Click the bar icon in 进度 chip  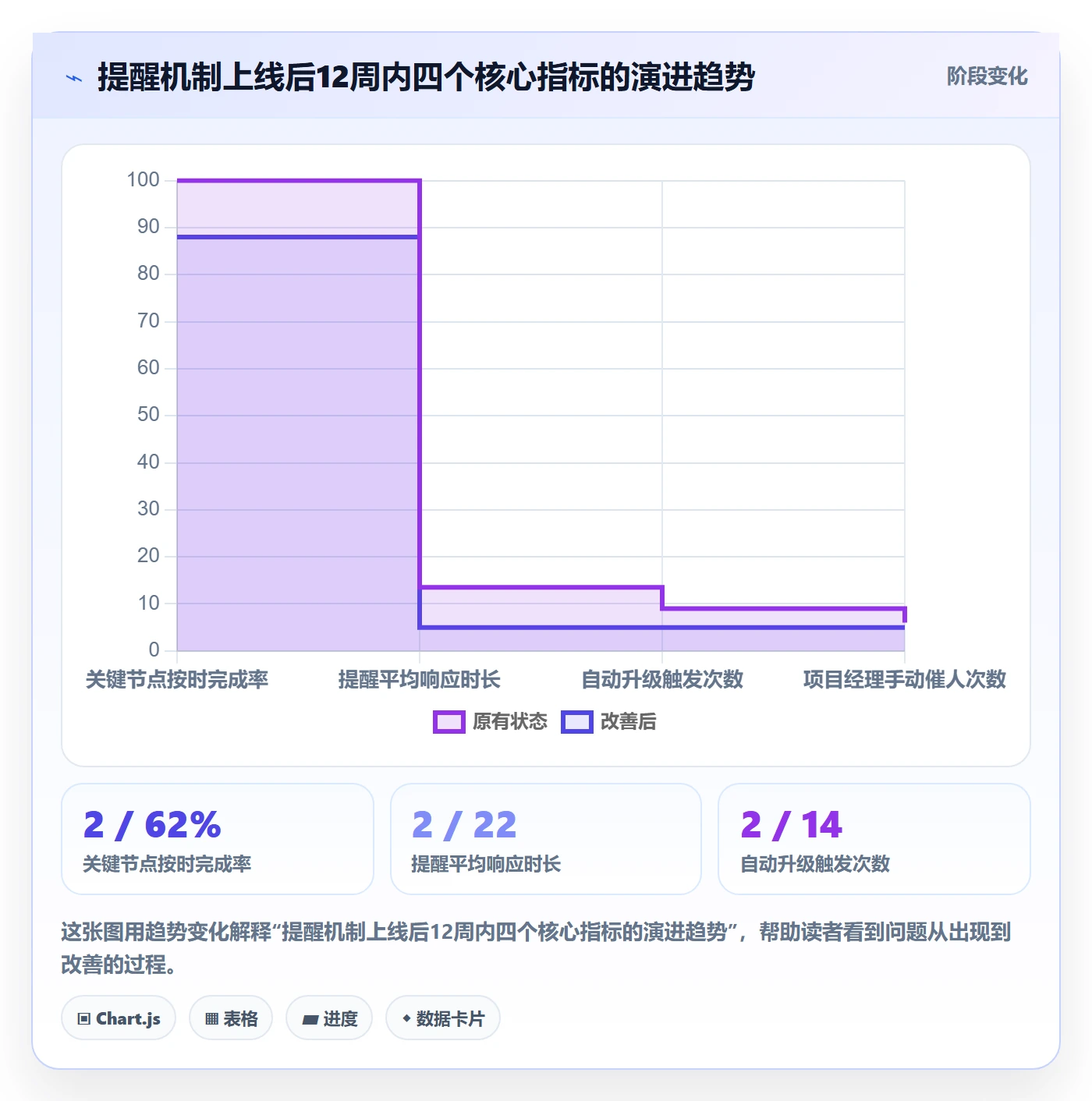point(310,1020)
